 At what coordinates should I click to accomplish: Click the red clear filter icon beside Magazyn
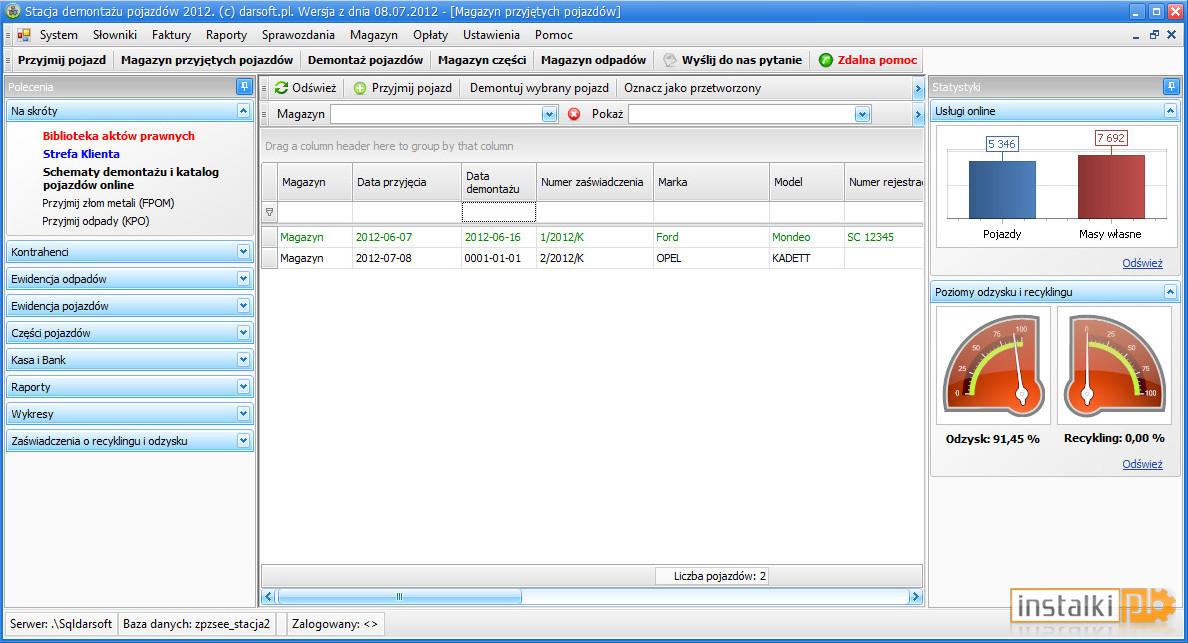click(574, 114)
